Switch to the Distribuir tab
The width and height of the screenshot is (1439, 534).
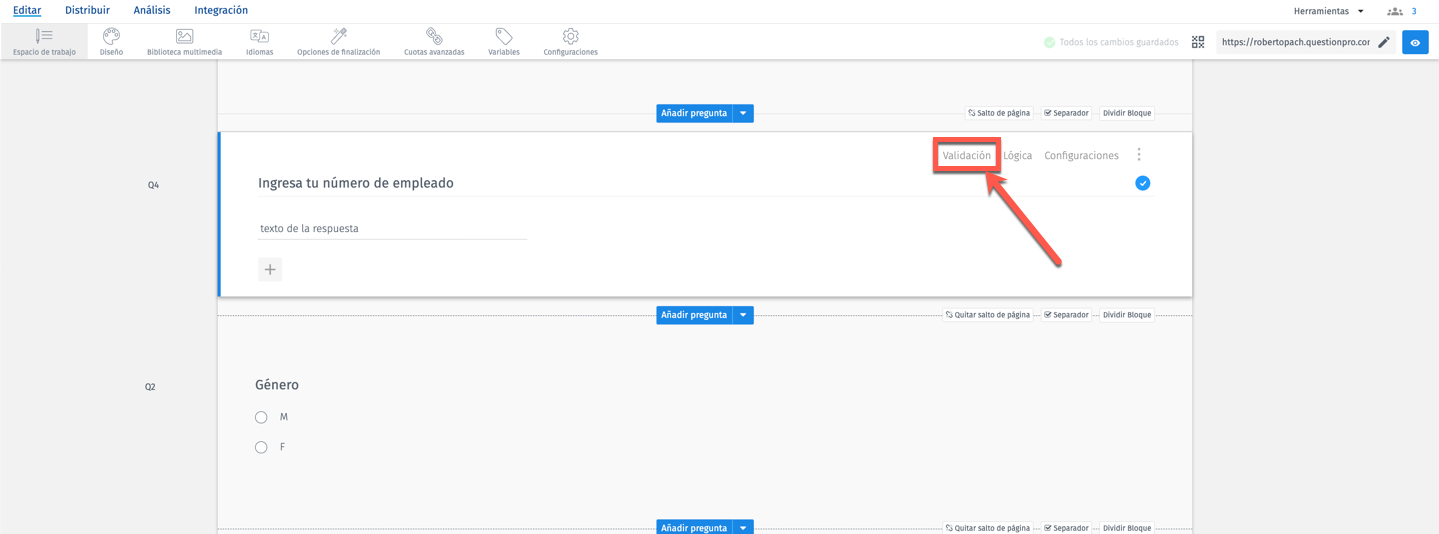[87, 10]
